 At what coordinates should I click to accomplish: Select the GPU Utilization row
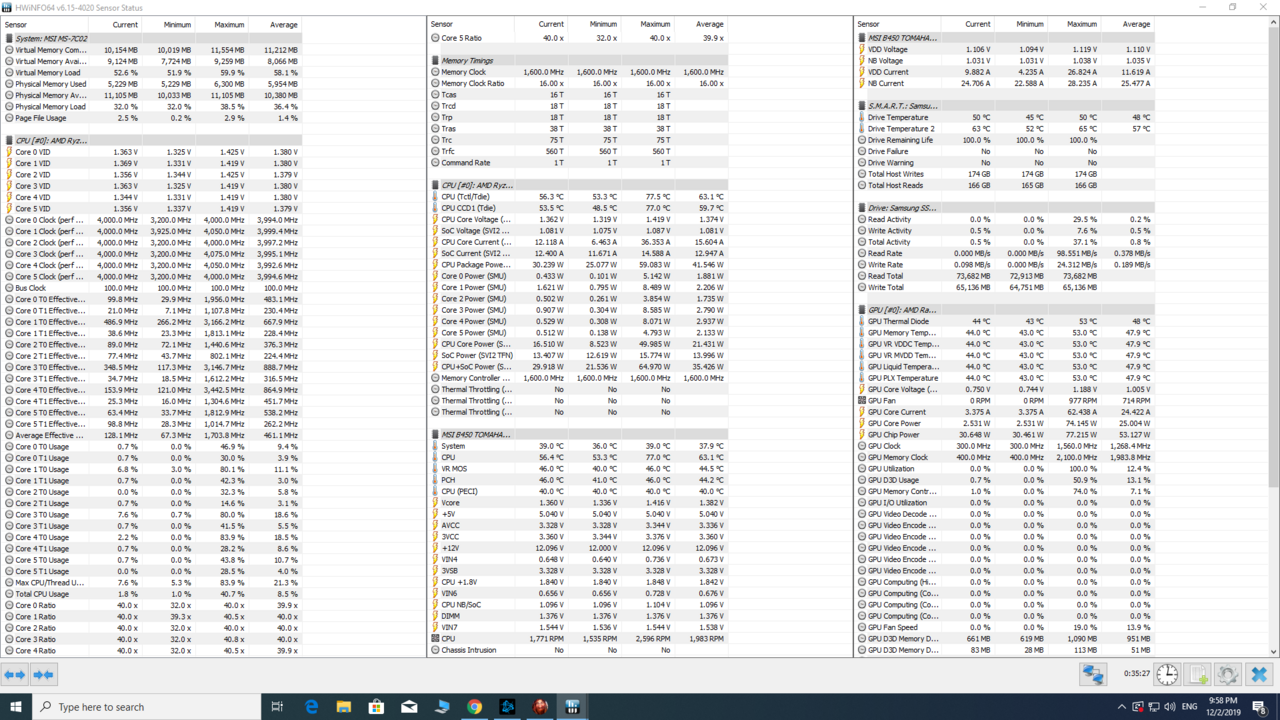1004,469
